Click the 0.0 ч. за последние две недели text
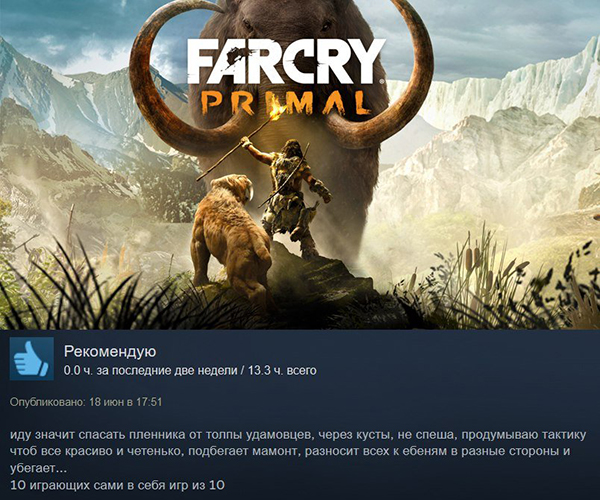Viewport: 600px width, 500px height. coord(150,370)
